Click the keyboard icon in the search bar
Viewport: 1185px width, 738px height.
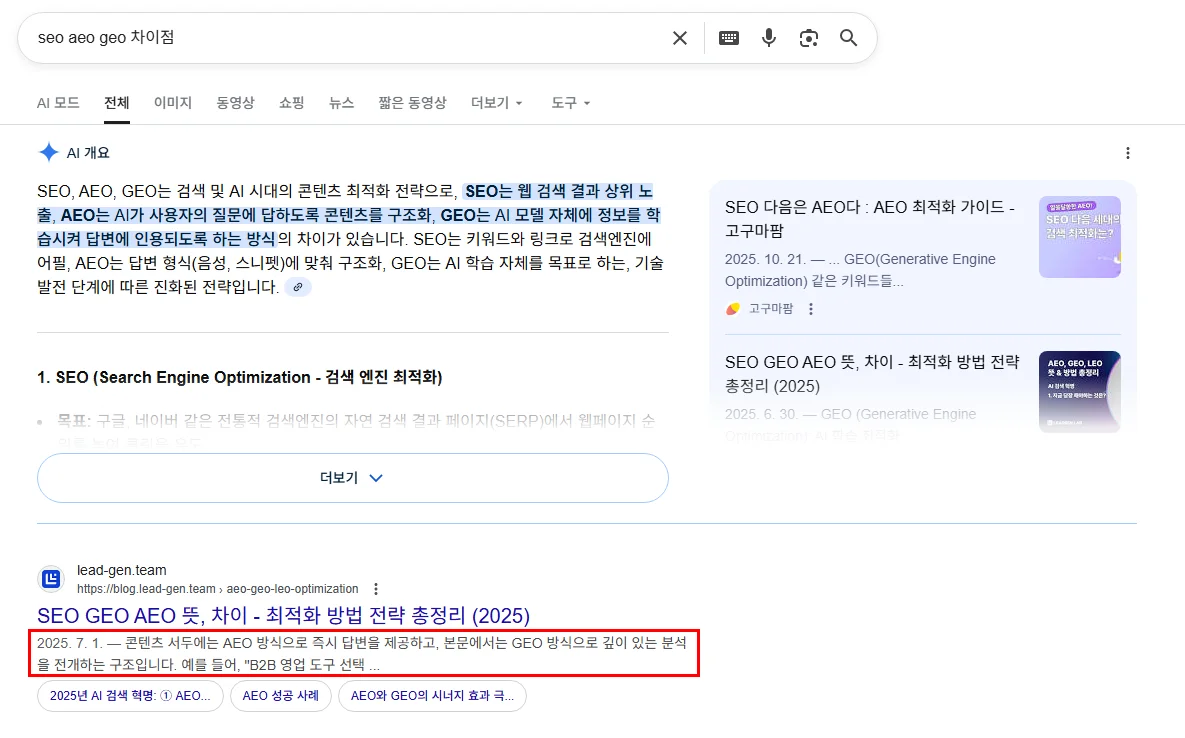728,37
